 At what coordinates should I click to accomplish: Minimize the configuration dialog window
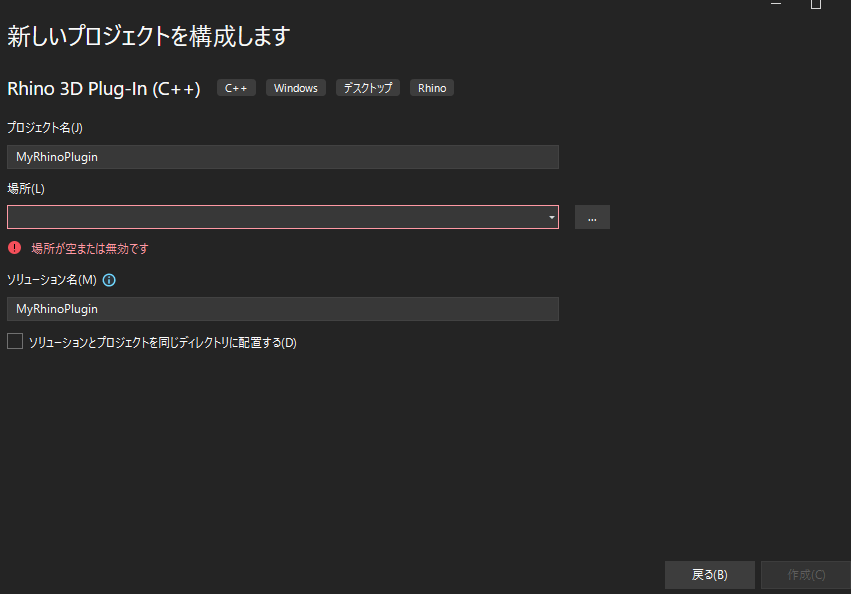point(776,5)
